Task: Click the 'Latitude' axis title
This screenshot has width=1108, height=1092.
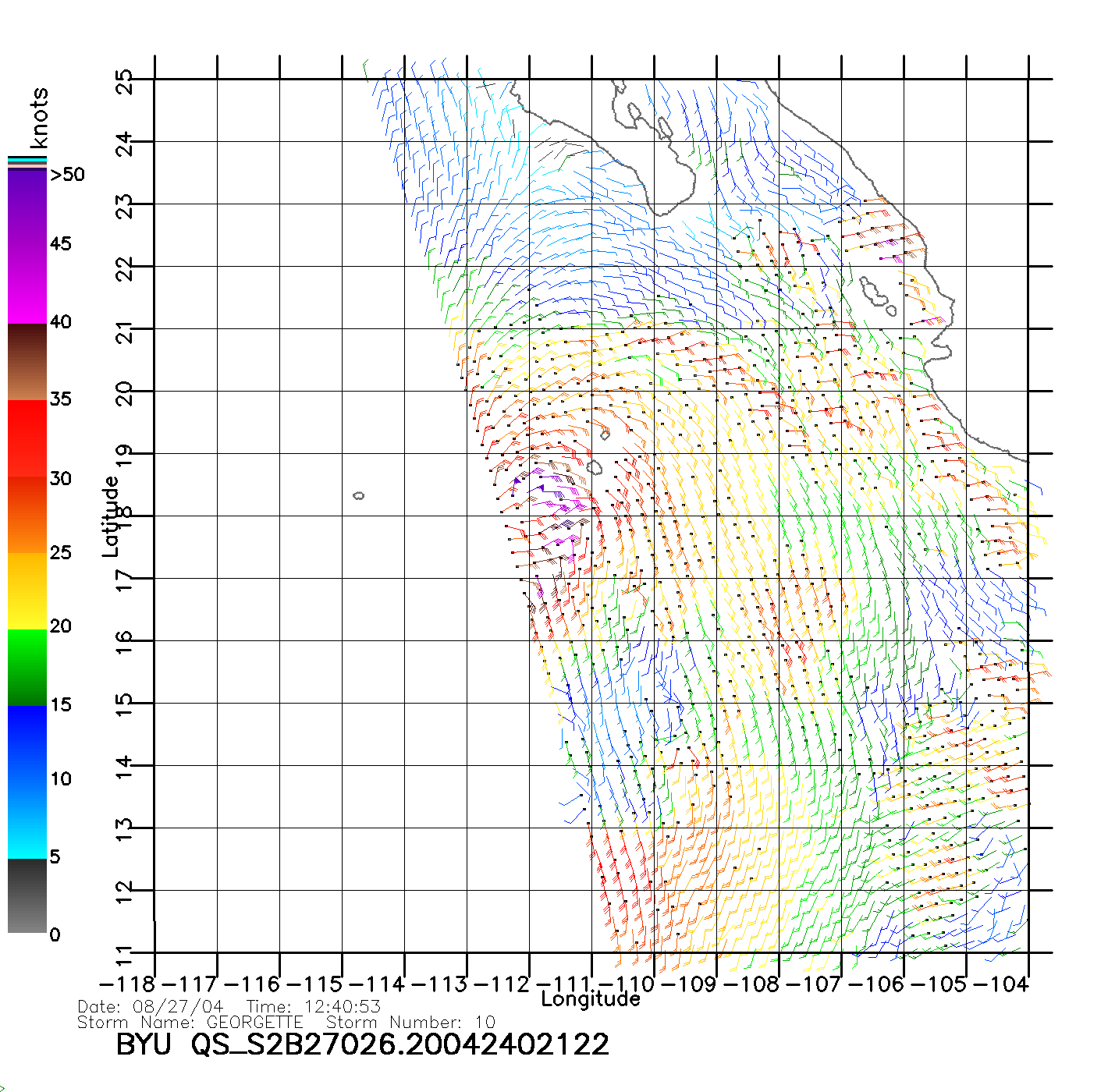Action: coord(111,516)
